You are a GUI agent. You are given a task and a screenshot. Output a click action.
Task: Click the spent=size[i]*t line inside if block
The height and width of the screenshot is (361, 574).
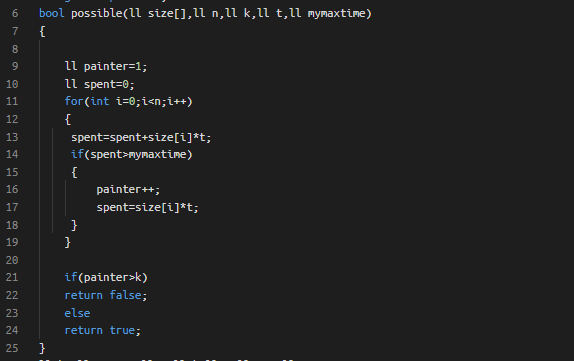147,208
